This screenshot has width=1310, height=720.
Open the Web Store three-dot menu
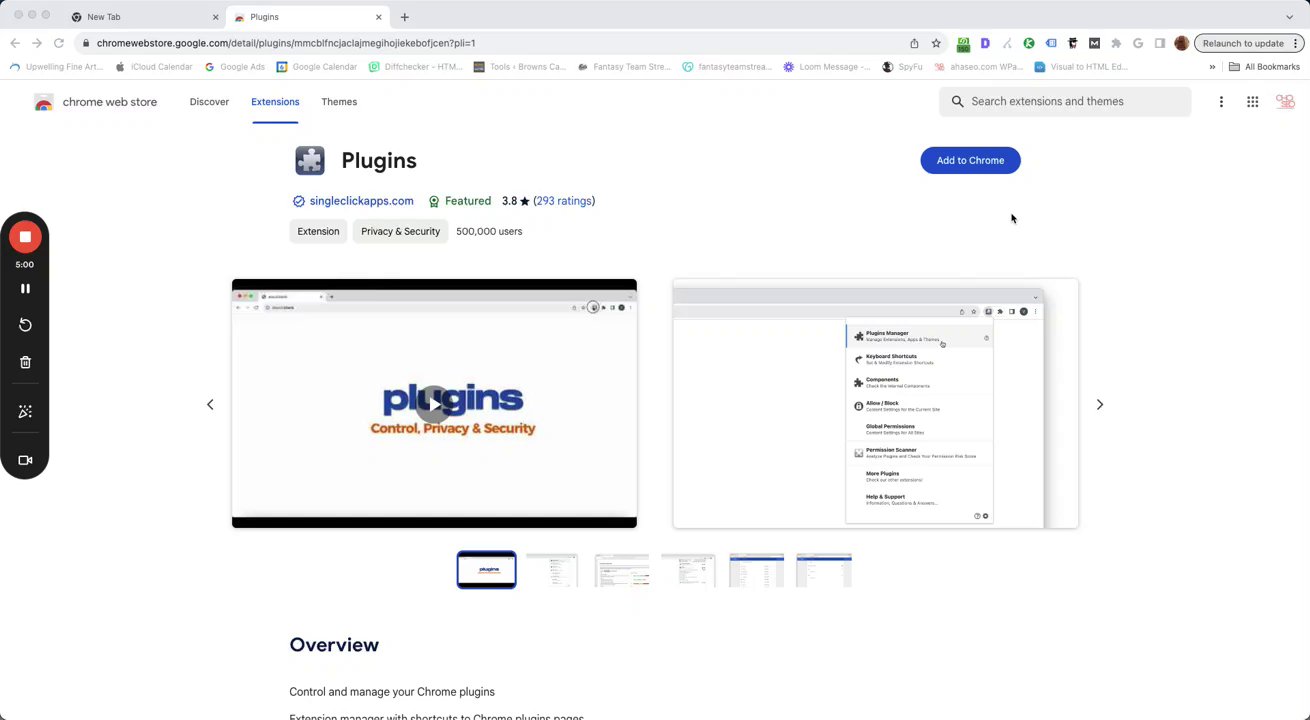pos(1221,101)
